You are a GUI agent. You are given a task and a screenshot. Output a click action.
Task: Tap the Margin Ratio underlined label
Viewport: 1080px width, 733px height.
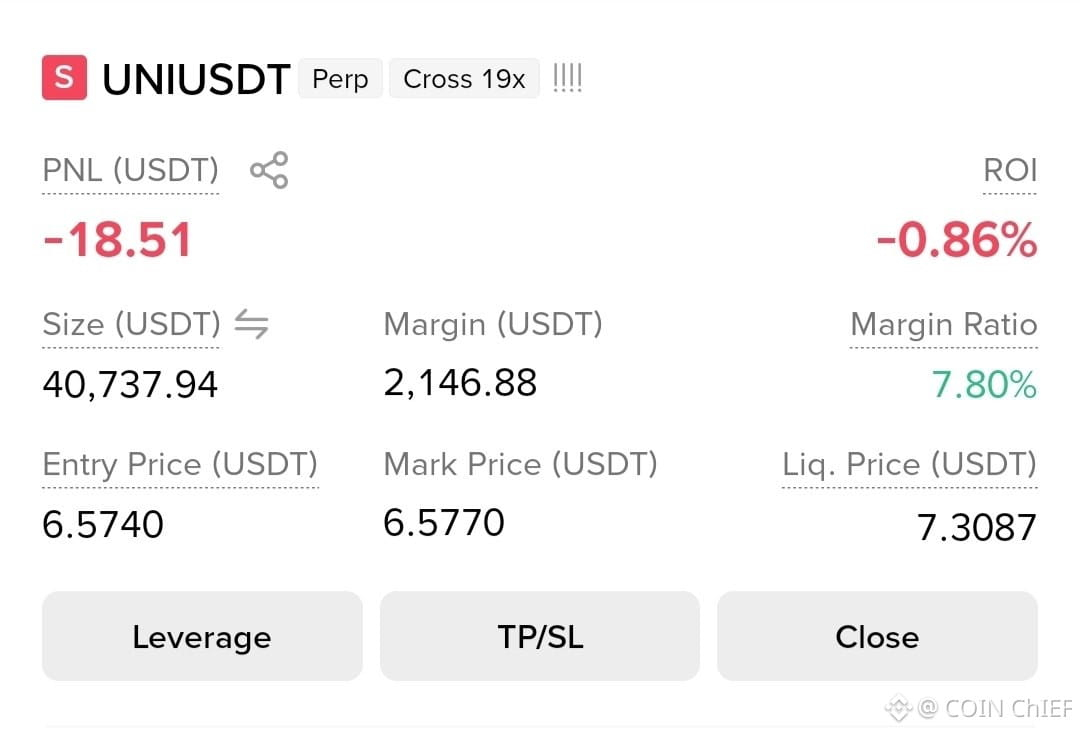(x=944, y=324)
